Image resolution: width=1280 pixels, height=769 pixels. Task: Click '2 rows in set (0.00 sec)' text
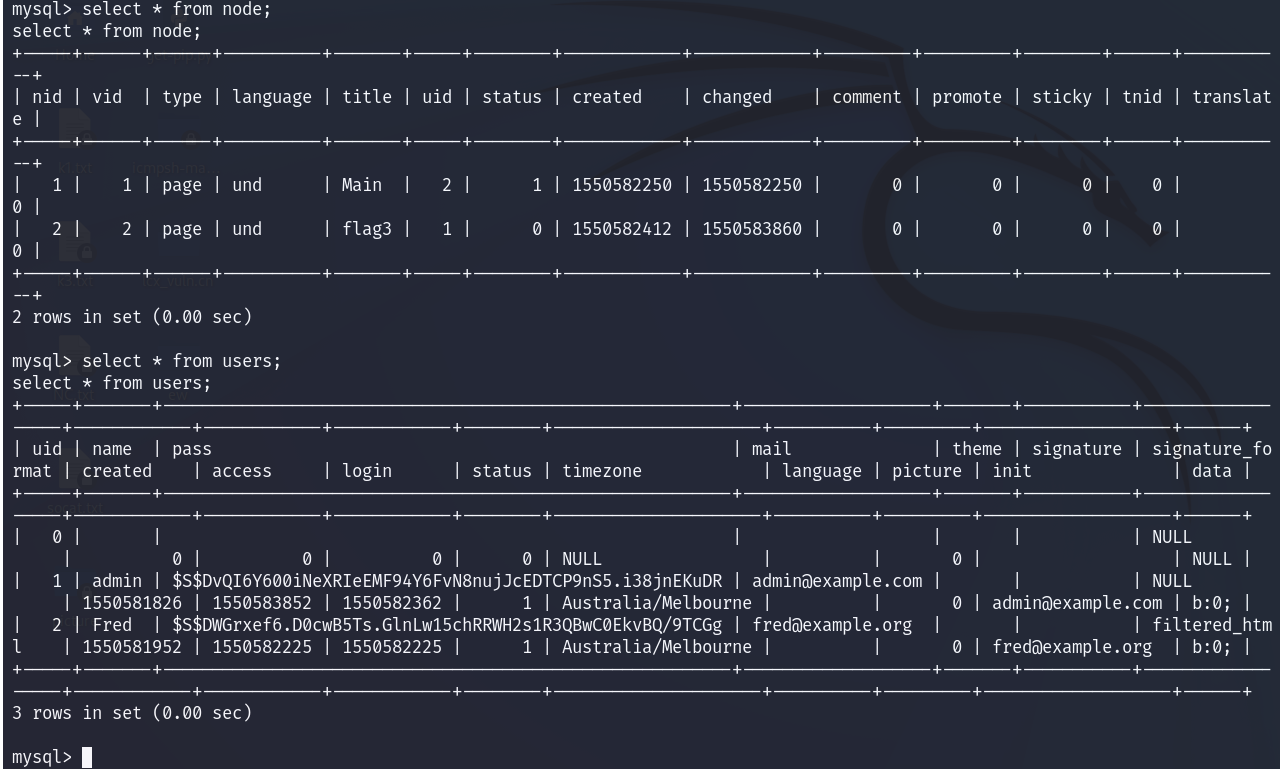pos(132,317)
